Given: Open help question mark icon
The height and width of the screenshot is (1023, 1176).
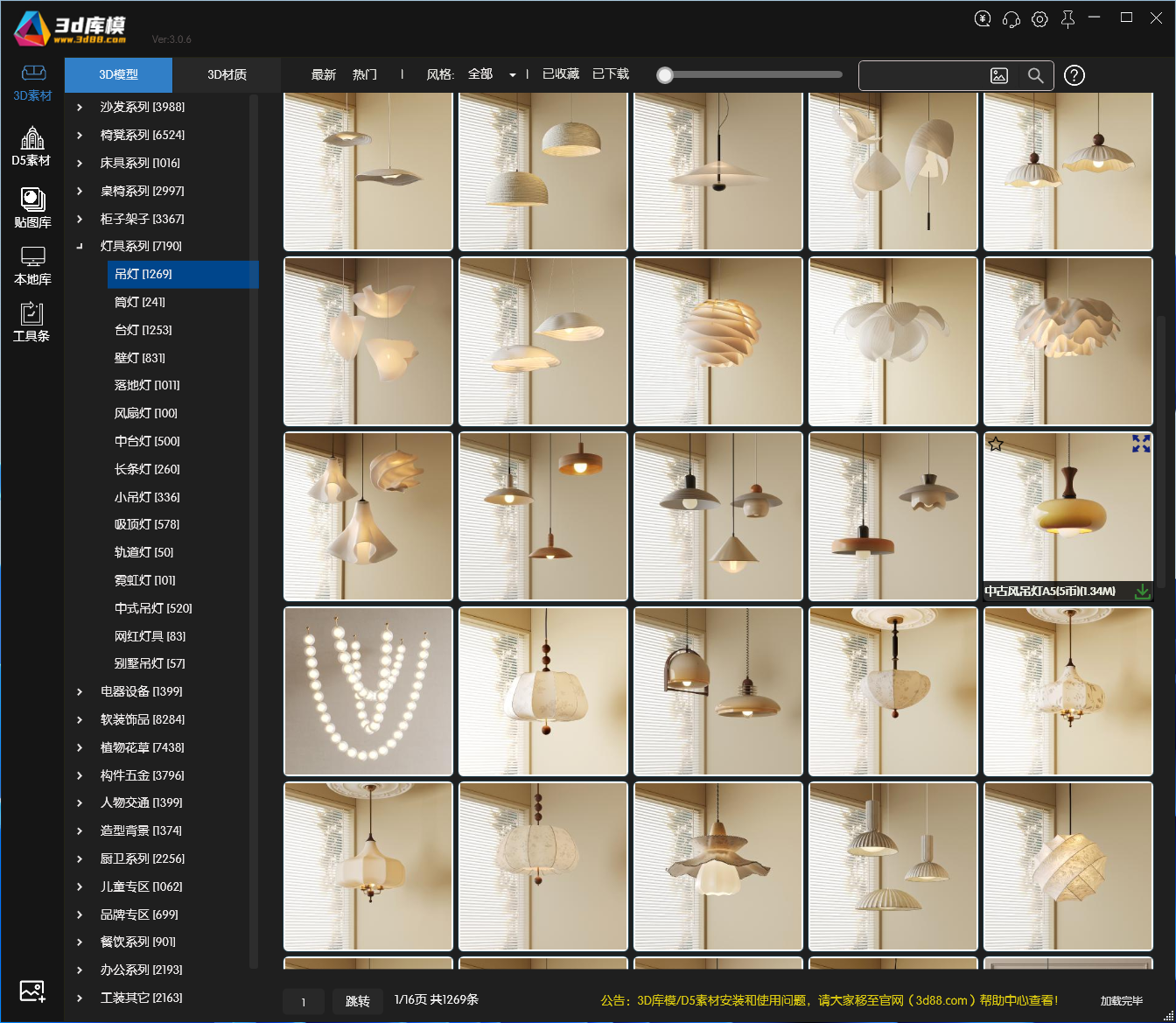Looking at the screenshot, I should click(1074, 75).
